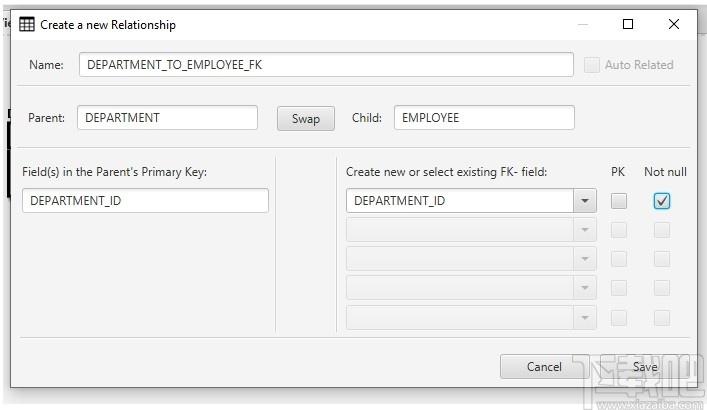The height and width of the screenshot is (410, 707).
Task: Open the last FK-field combo box
Action: coord(471,318)
